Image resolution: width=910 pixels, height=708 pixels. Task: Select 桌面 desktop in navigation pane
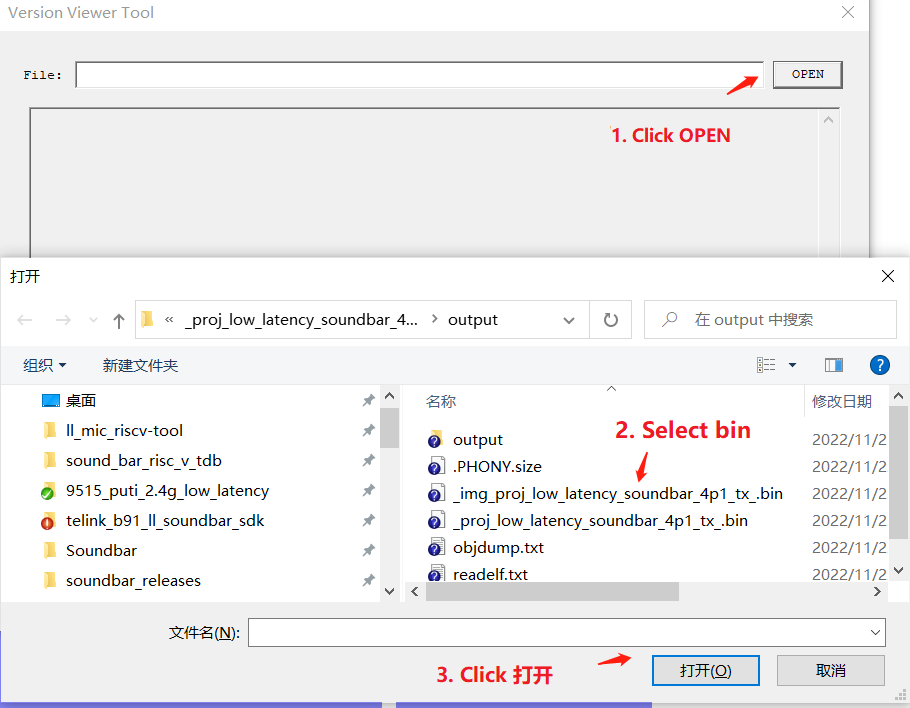[81, 400]
